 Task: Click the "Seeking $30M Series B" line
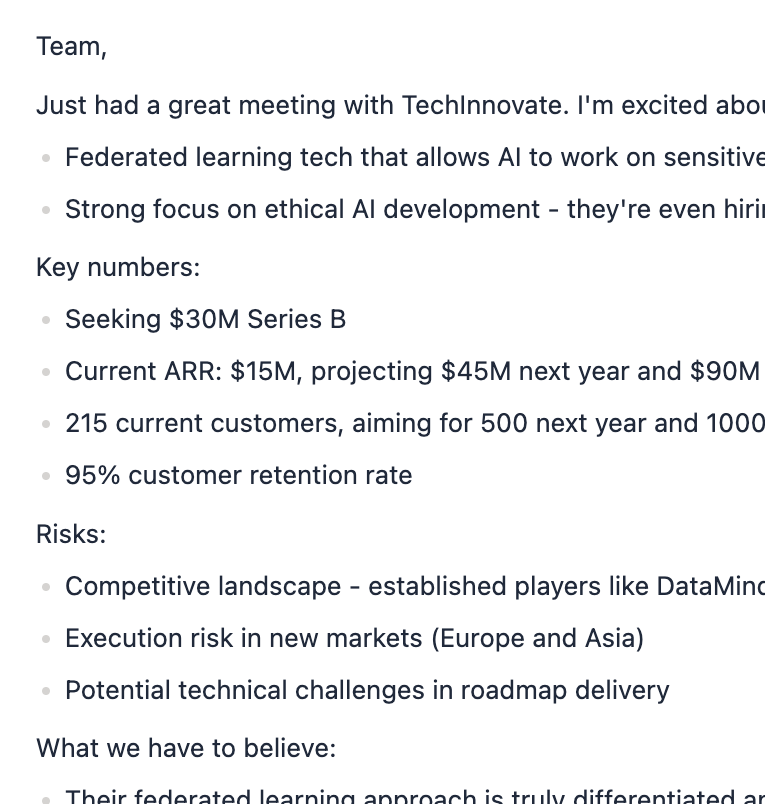[x=205, y=319]
